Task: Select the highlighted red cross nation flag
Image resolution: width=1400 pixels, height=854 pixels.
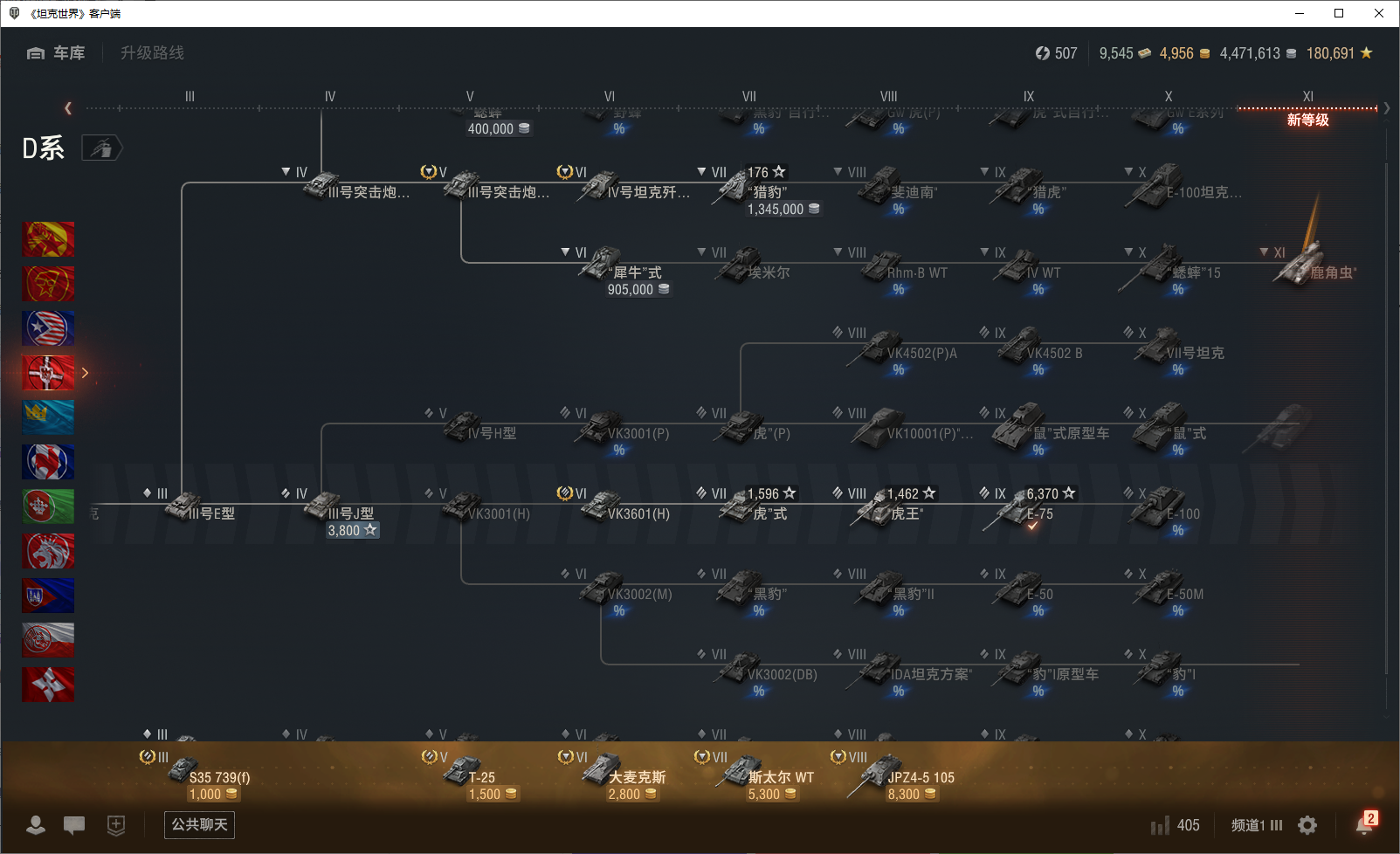Action: [48, 373]
